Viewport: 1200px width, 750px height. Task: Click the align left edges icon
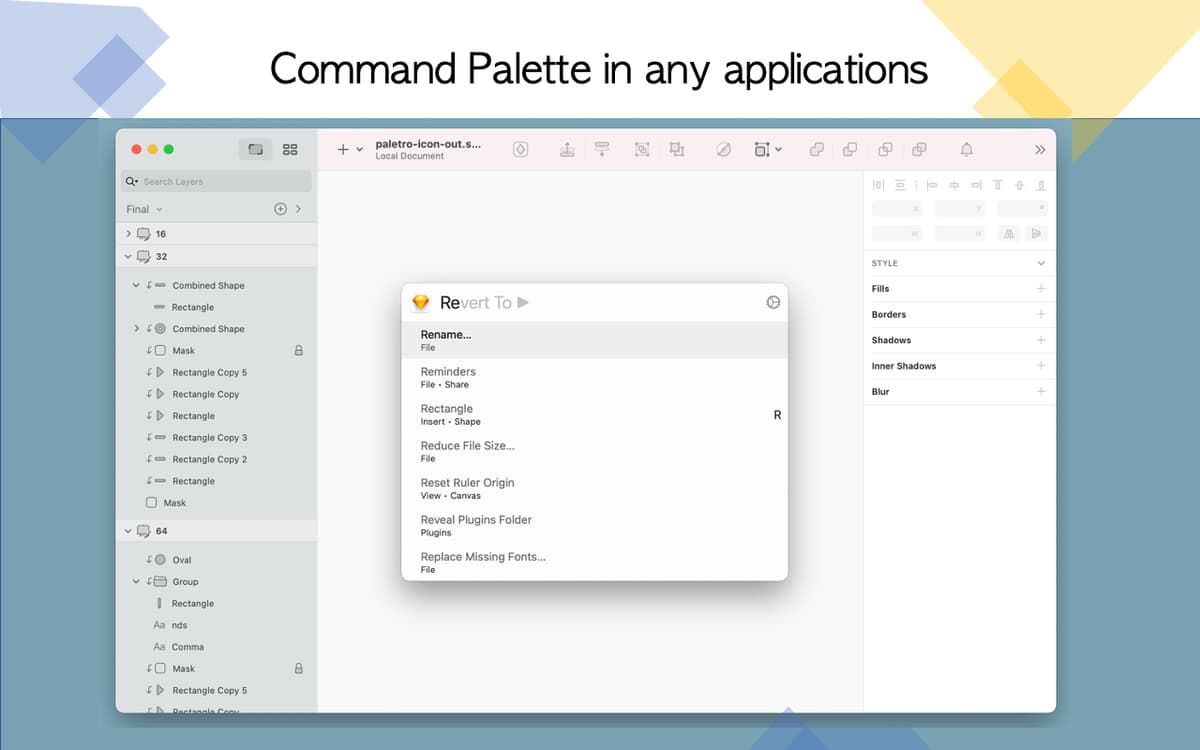[x=933, y=185]
